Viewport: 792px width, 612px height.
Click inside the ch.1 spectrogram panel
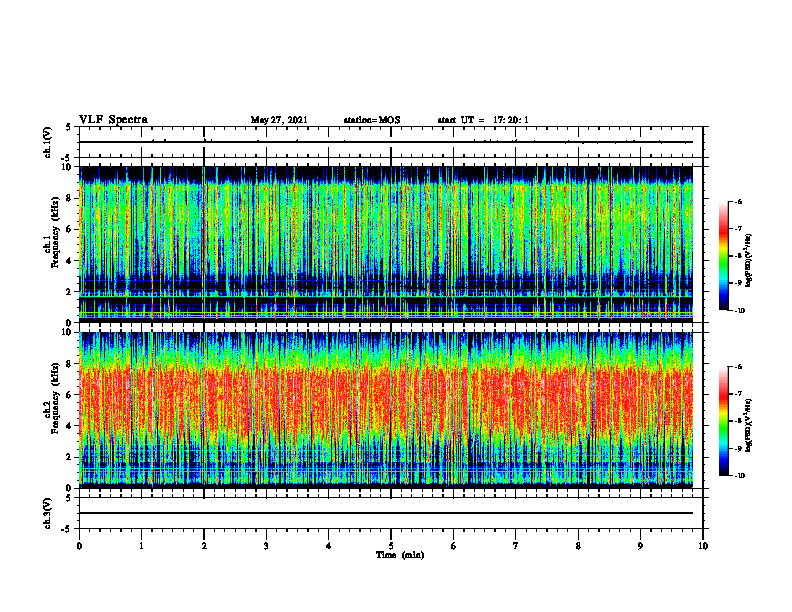[386, 244]
